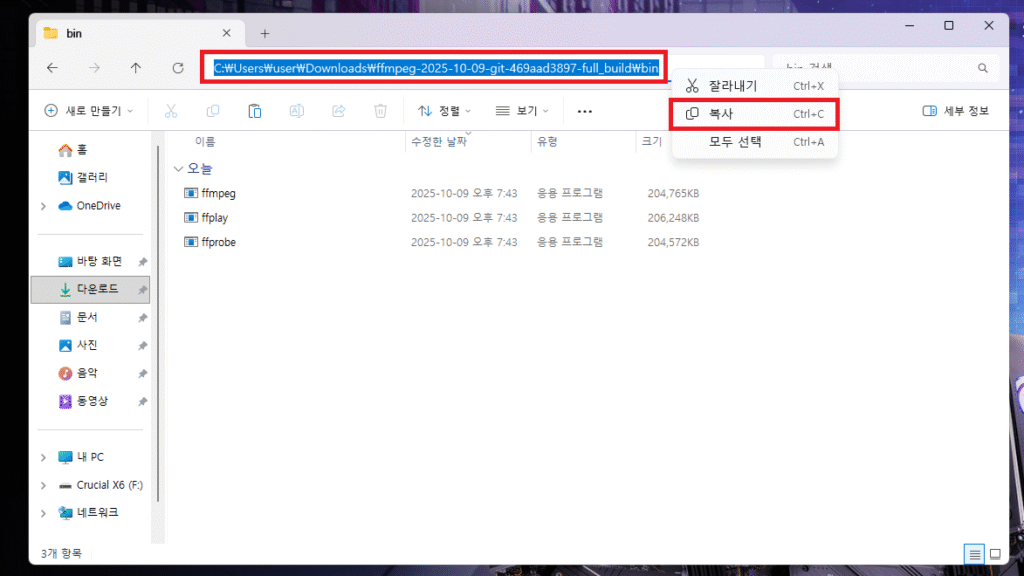1024x576 pixels.
Task: Open the 보기 view dropdown
Action: 524,111
